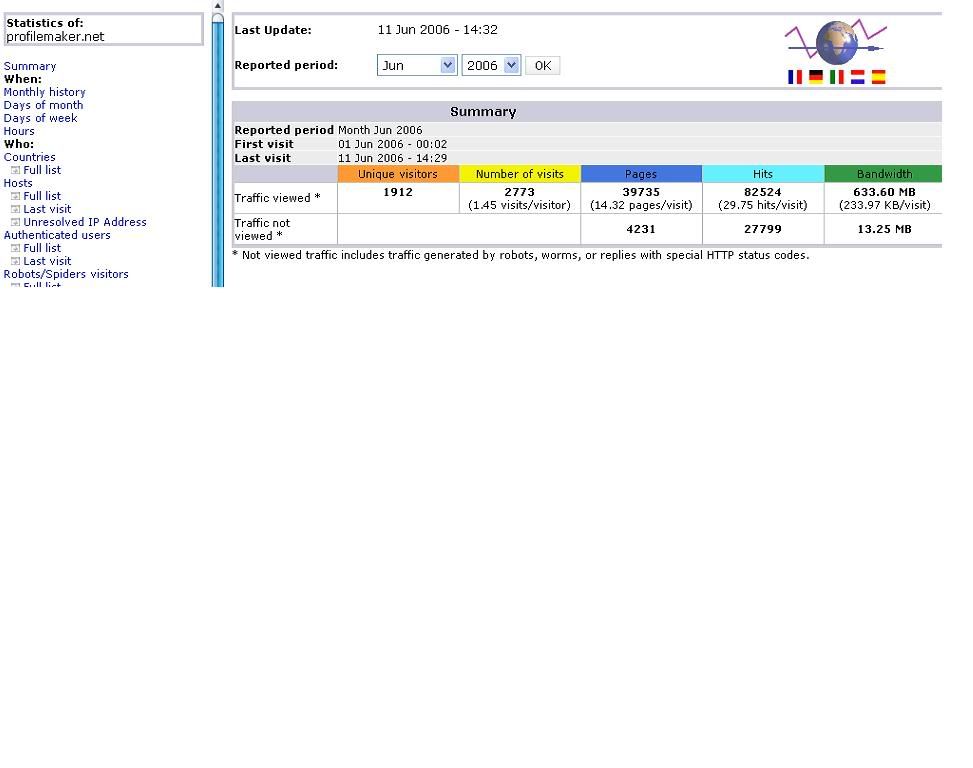
Task: Click the pages viewed value 39735
Action: click(x=641, y=192)
